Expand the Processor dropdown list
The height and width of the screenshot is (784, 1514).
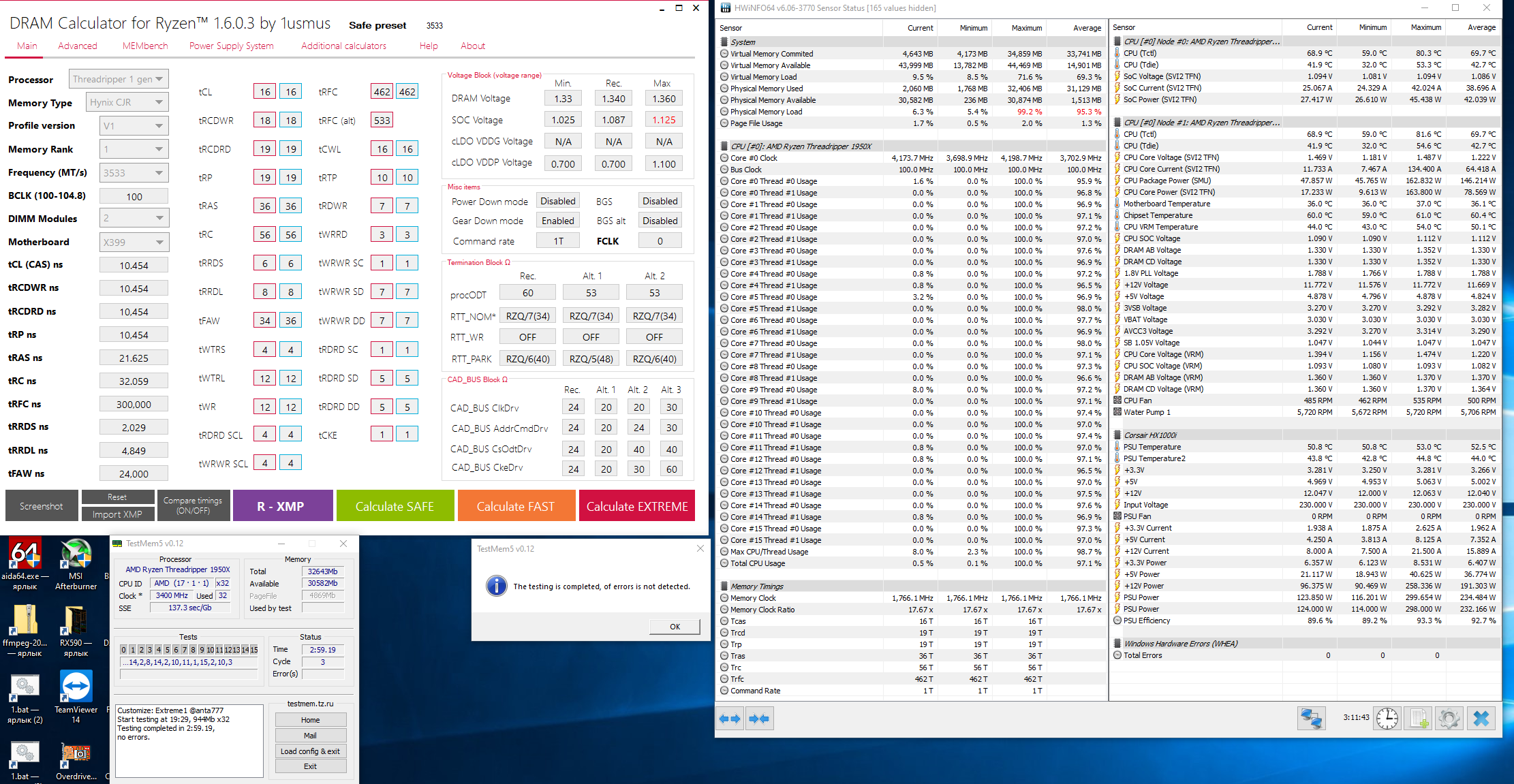(x=118, y=79)
